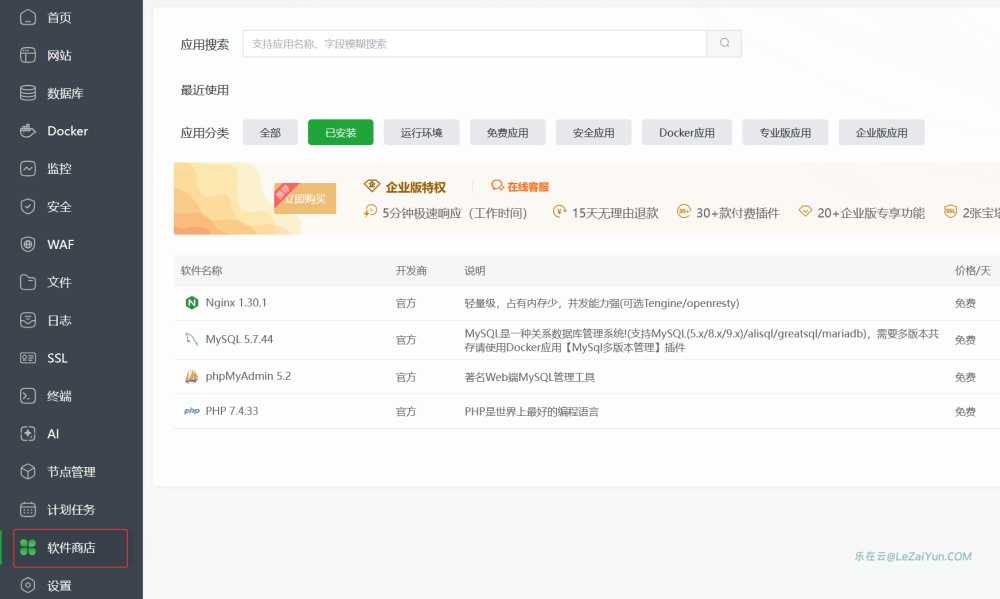Click the Logs (日志) sidebar icon
The width and height of the screenshot is (1000, 599).
[27, 320]
